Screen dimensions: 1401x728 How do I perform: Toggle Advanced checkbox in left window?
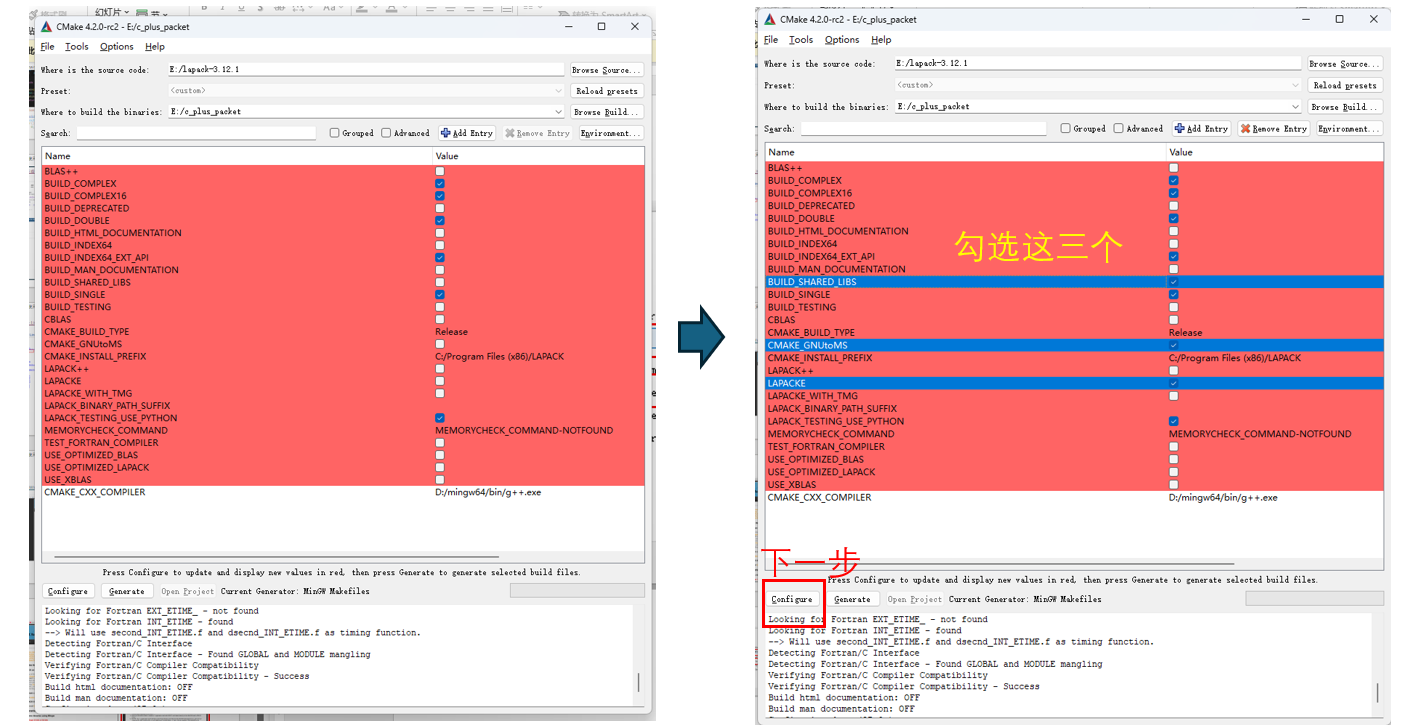(386, 133)
